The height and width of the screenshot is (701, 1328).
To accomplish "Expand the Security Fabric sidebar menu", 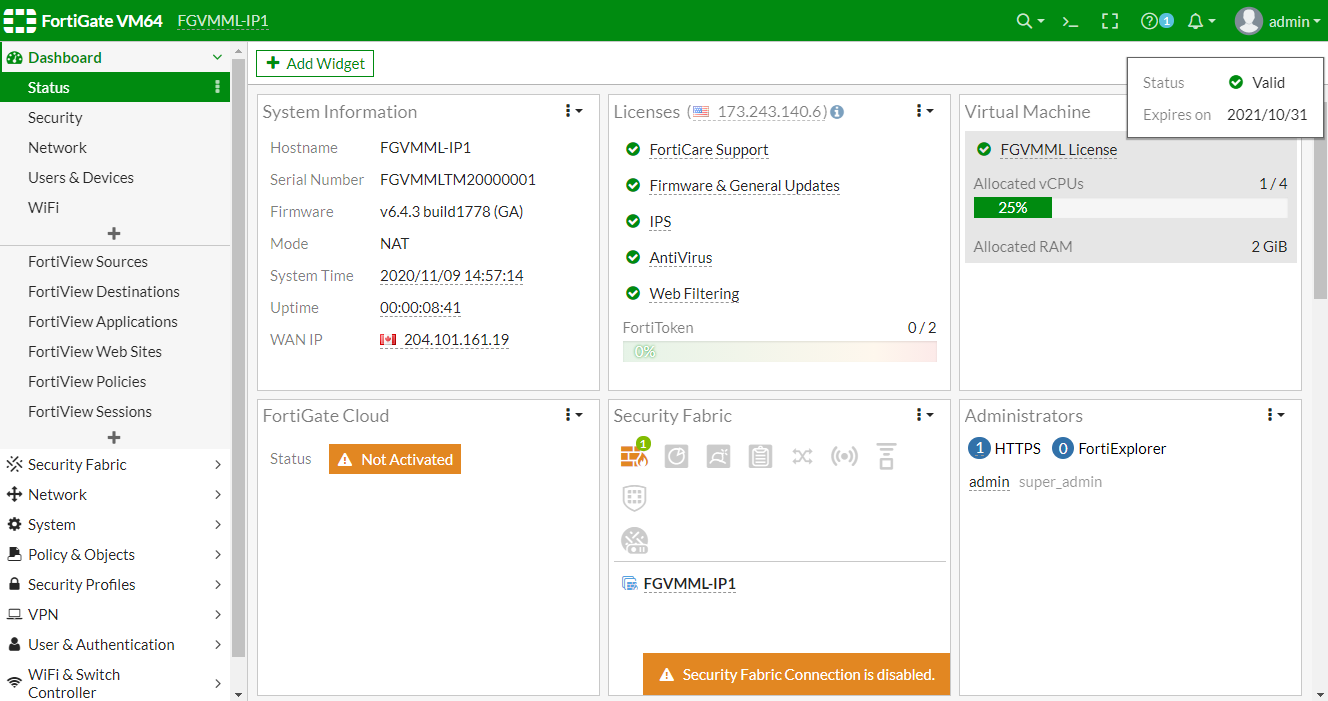I will tap(115, 464).
